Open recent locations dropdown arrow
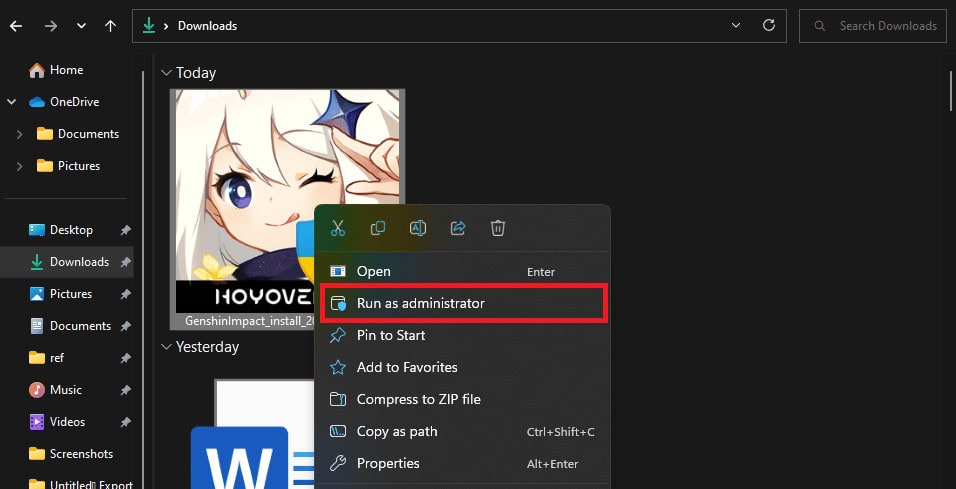This screenshot has height=489, width=956. tap(81, 26)
